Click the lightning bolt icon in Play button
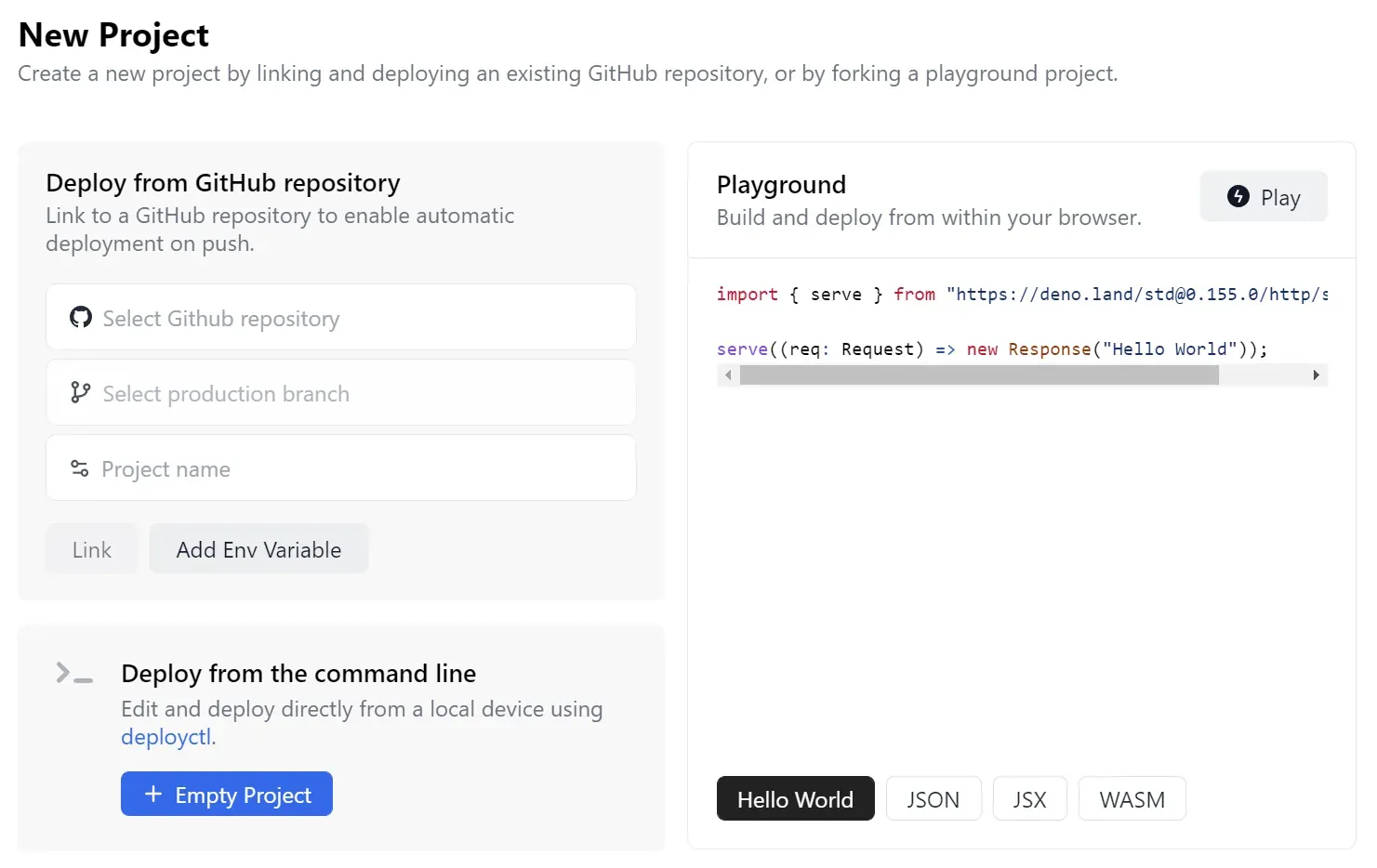This screenshot has height=868, width=1377. pos(1238,197)
